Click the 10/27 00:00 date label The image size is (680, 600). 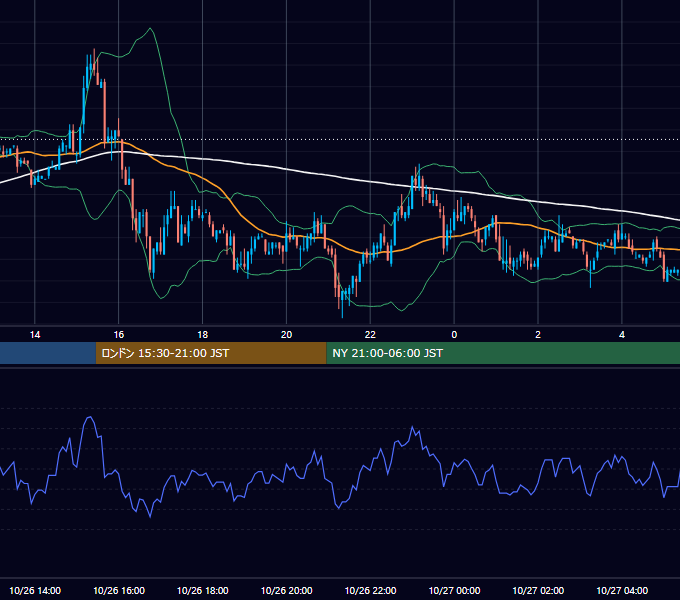[454, 590]
